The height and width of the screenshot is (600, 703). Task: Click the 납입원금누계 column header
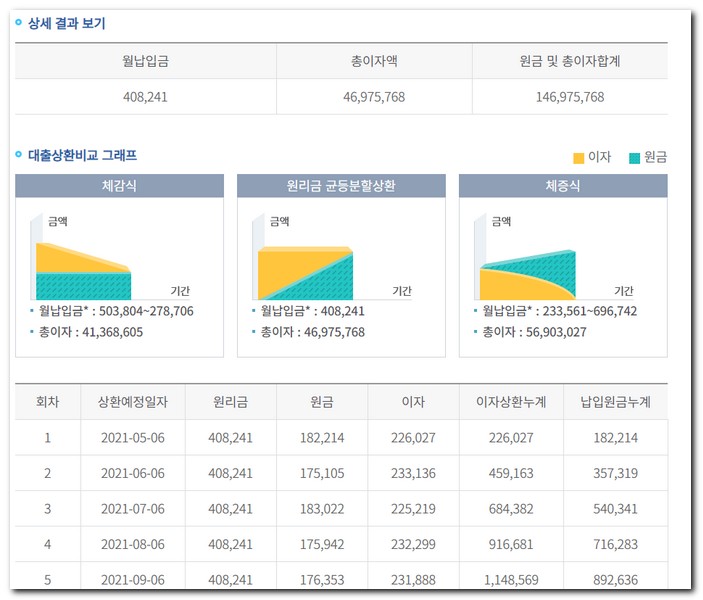[615, 402]
